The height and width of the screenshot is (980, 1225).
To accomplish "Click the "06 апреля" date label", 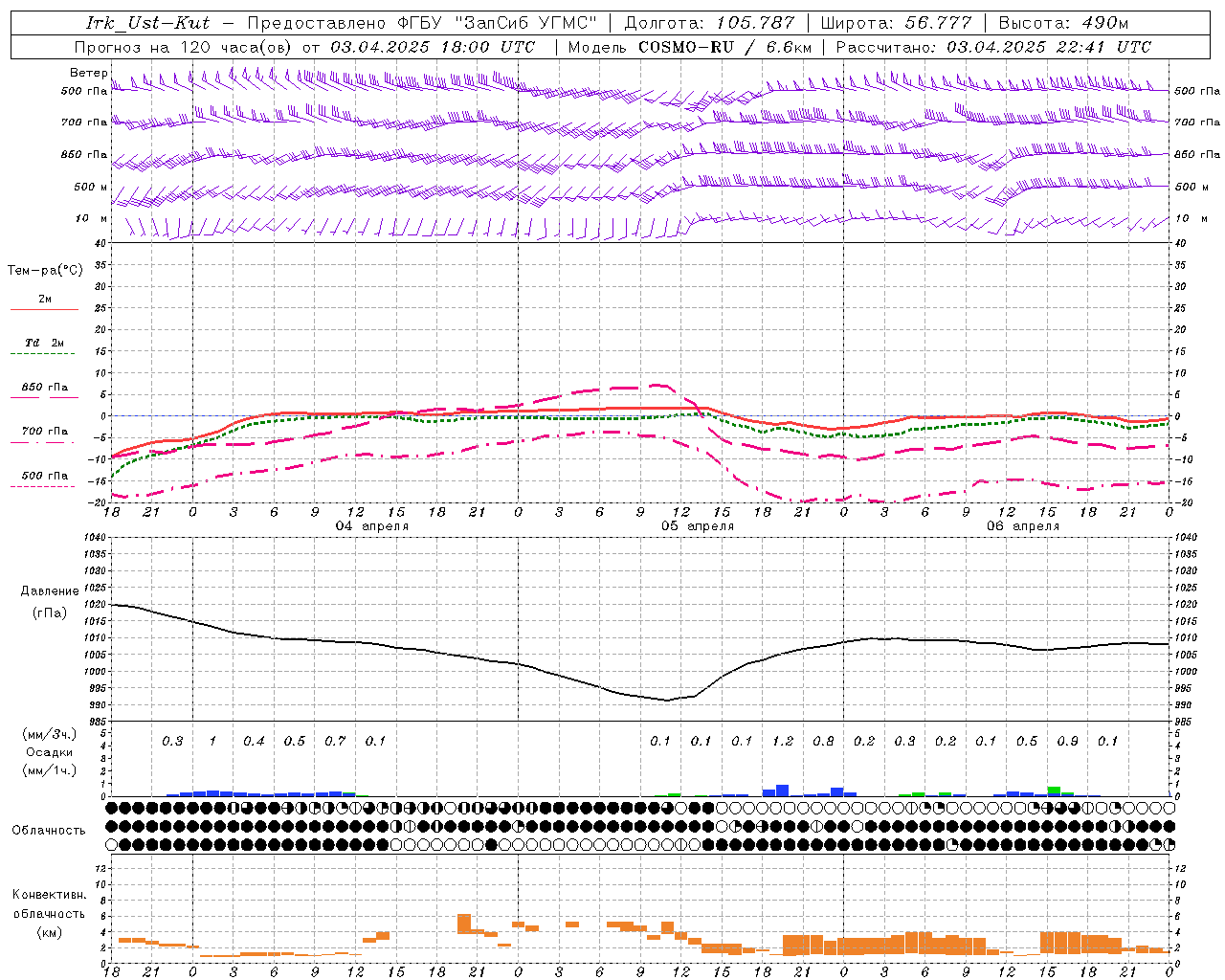I will coord(1023,526).
